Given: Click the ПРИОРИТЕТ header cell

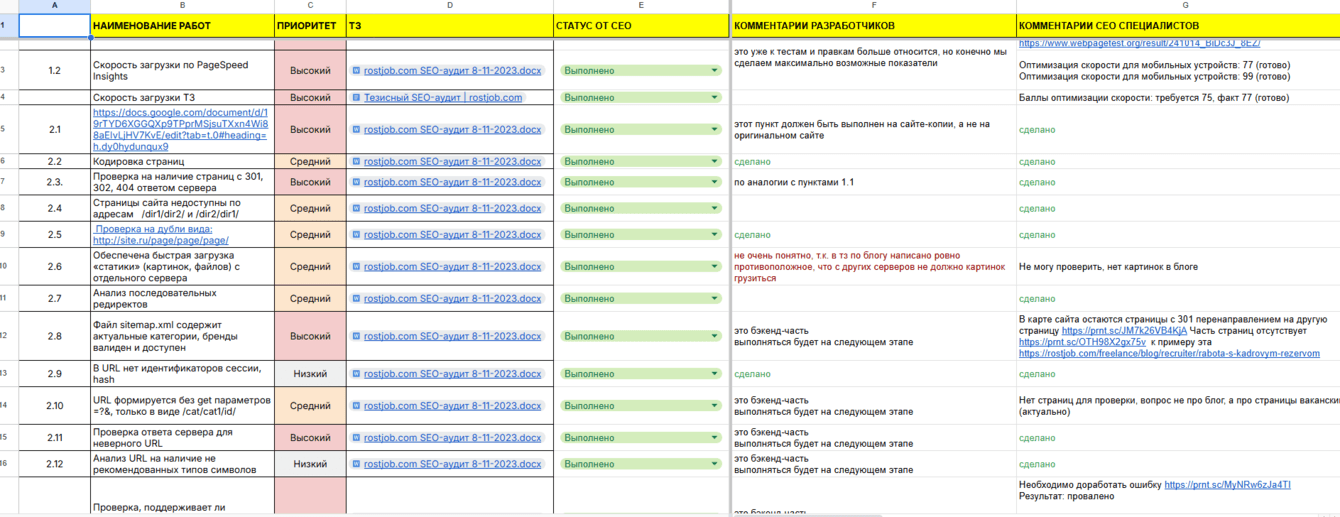Looking at the screenshot, I should tap(310, 25).
